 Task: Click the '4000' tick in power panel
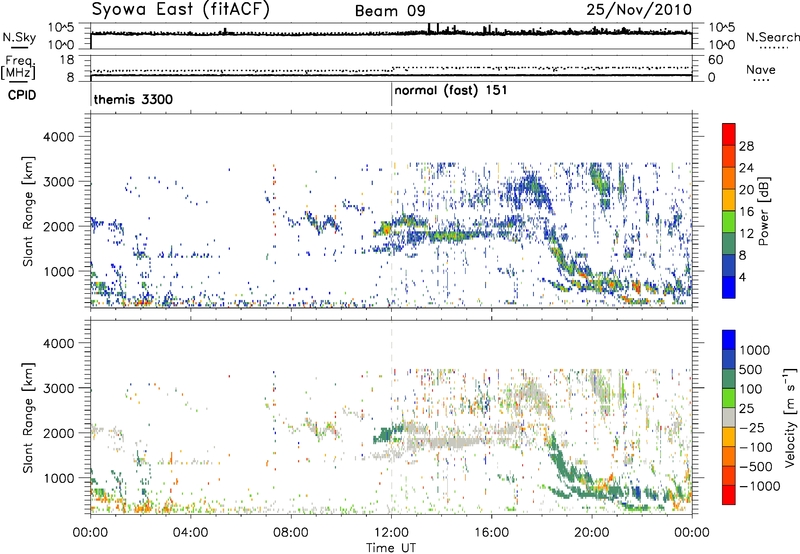click(58, 137)
